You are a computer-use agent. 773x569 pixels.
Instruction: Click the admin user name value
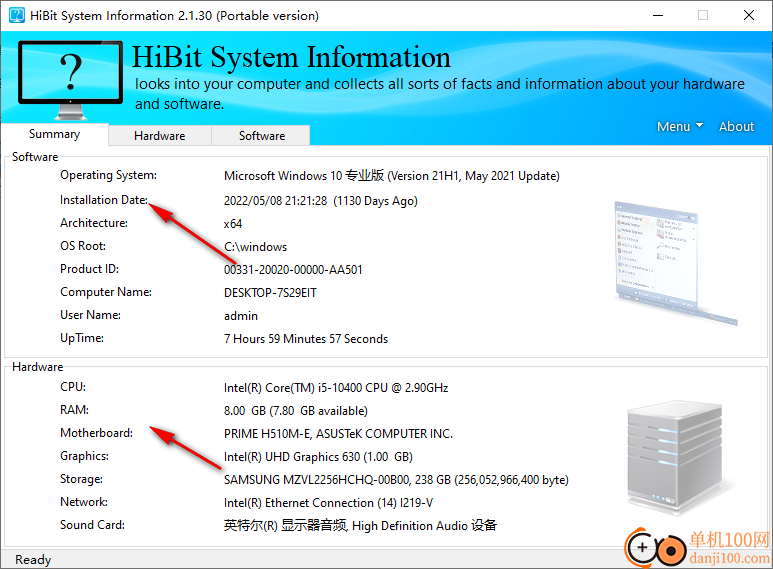pos(241,316)
